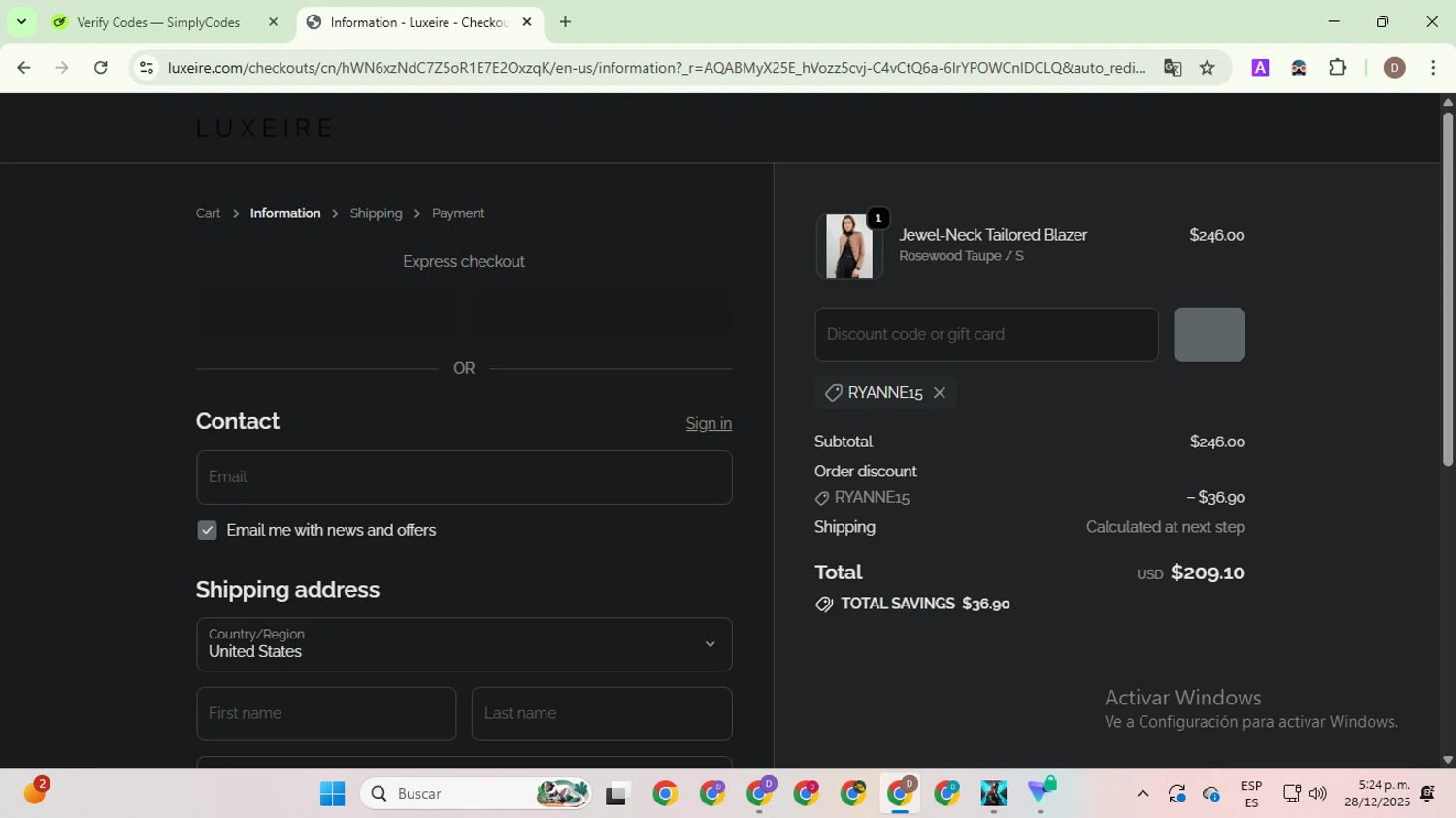
Task: Close the Information Luxeire Checkout tab
Action: pyautogui.click(x=527, y=22)
